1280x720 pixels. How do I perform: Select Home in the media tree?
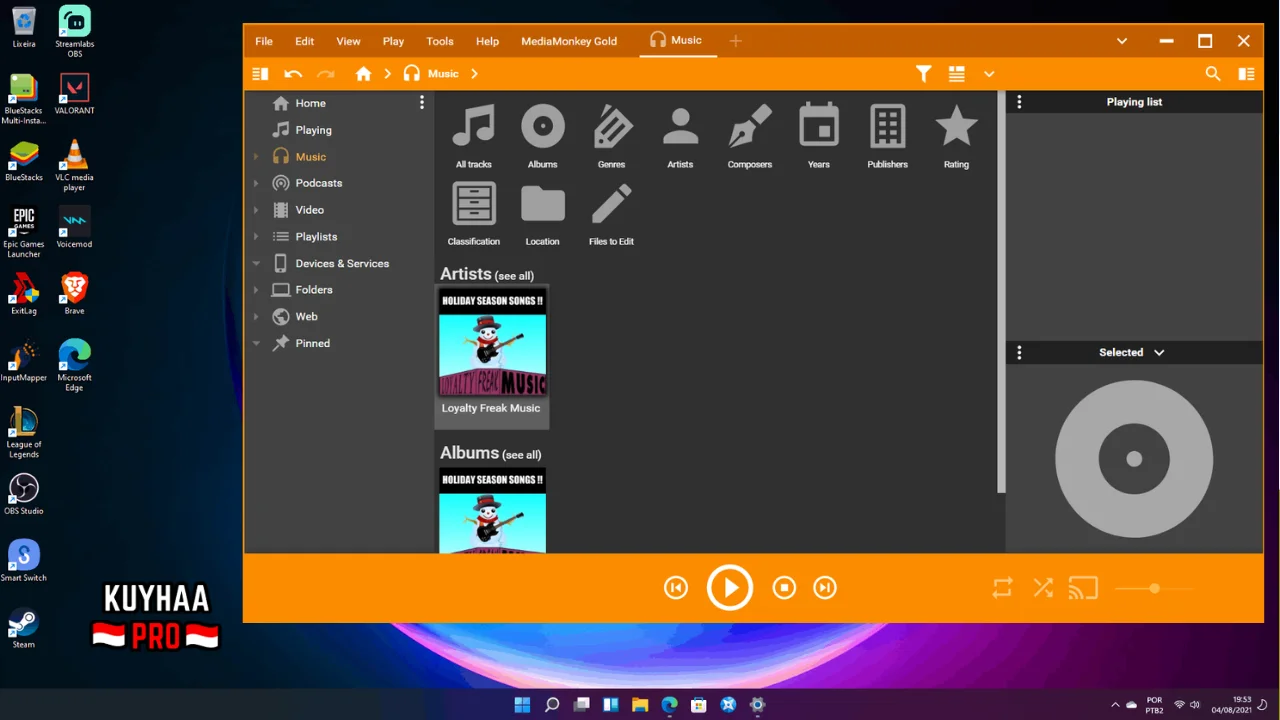(x=310, y=103)
